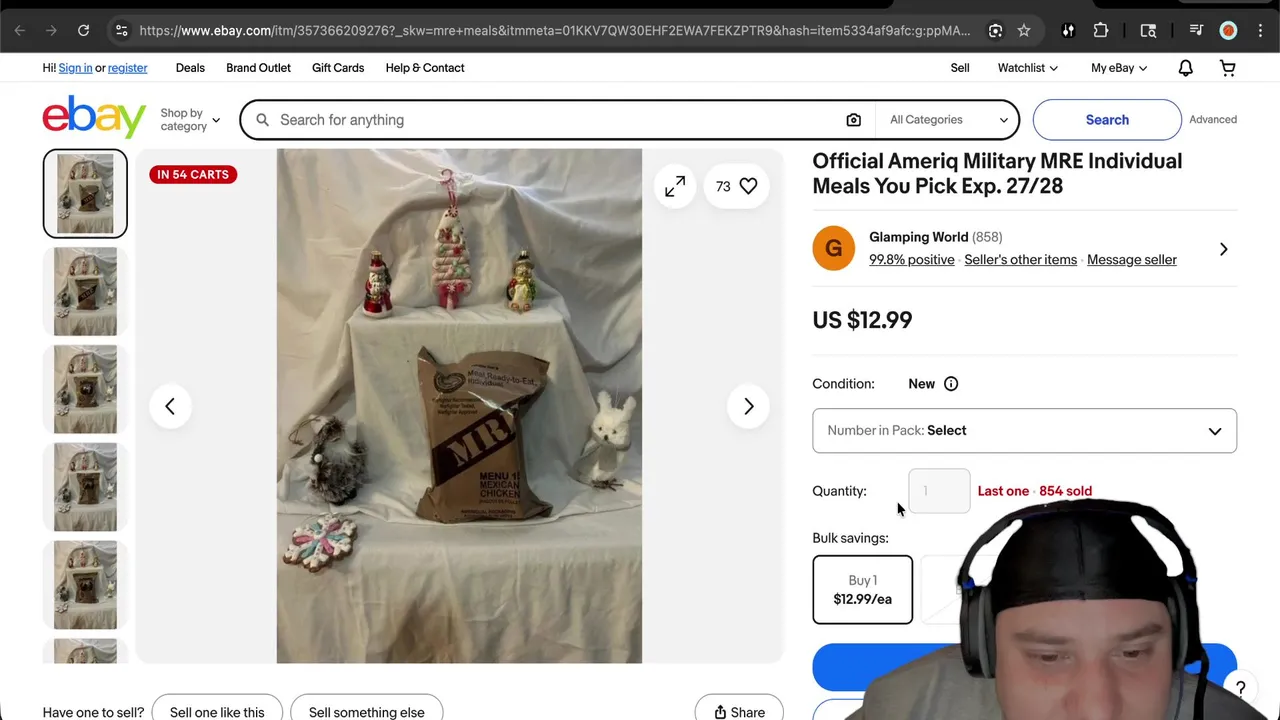This screenshot has width=1280, height=720.
Task: Expand the All Categories dropdown
Action: [x=948, y=120]
